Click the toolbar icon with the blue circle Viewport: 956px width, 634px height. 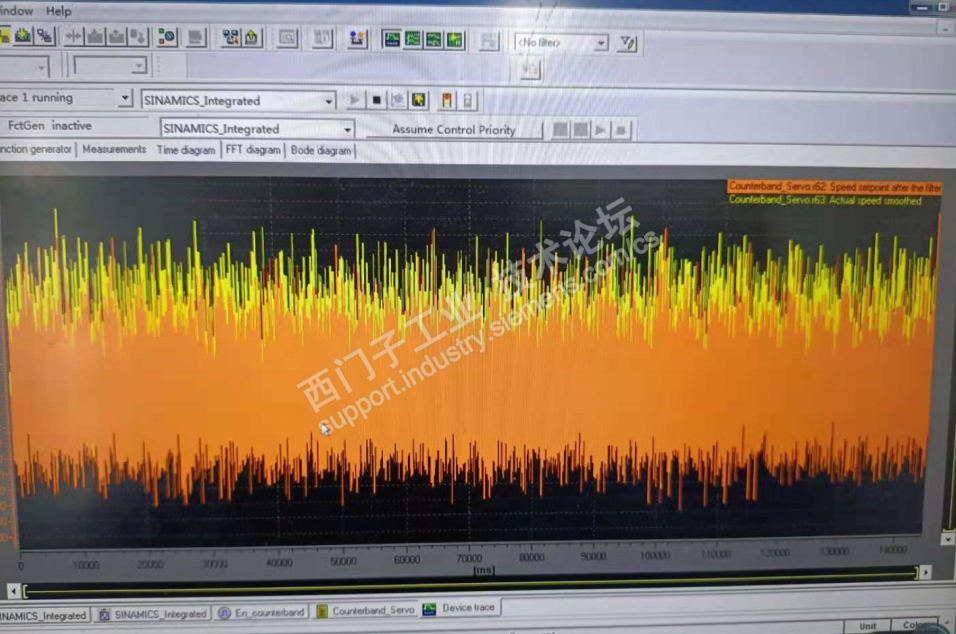166,37
